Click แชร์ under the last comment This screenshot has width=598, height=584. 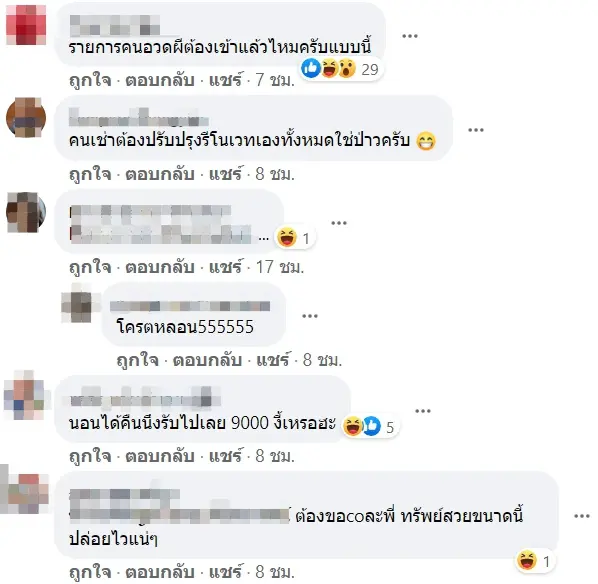pos(225,572)
